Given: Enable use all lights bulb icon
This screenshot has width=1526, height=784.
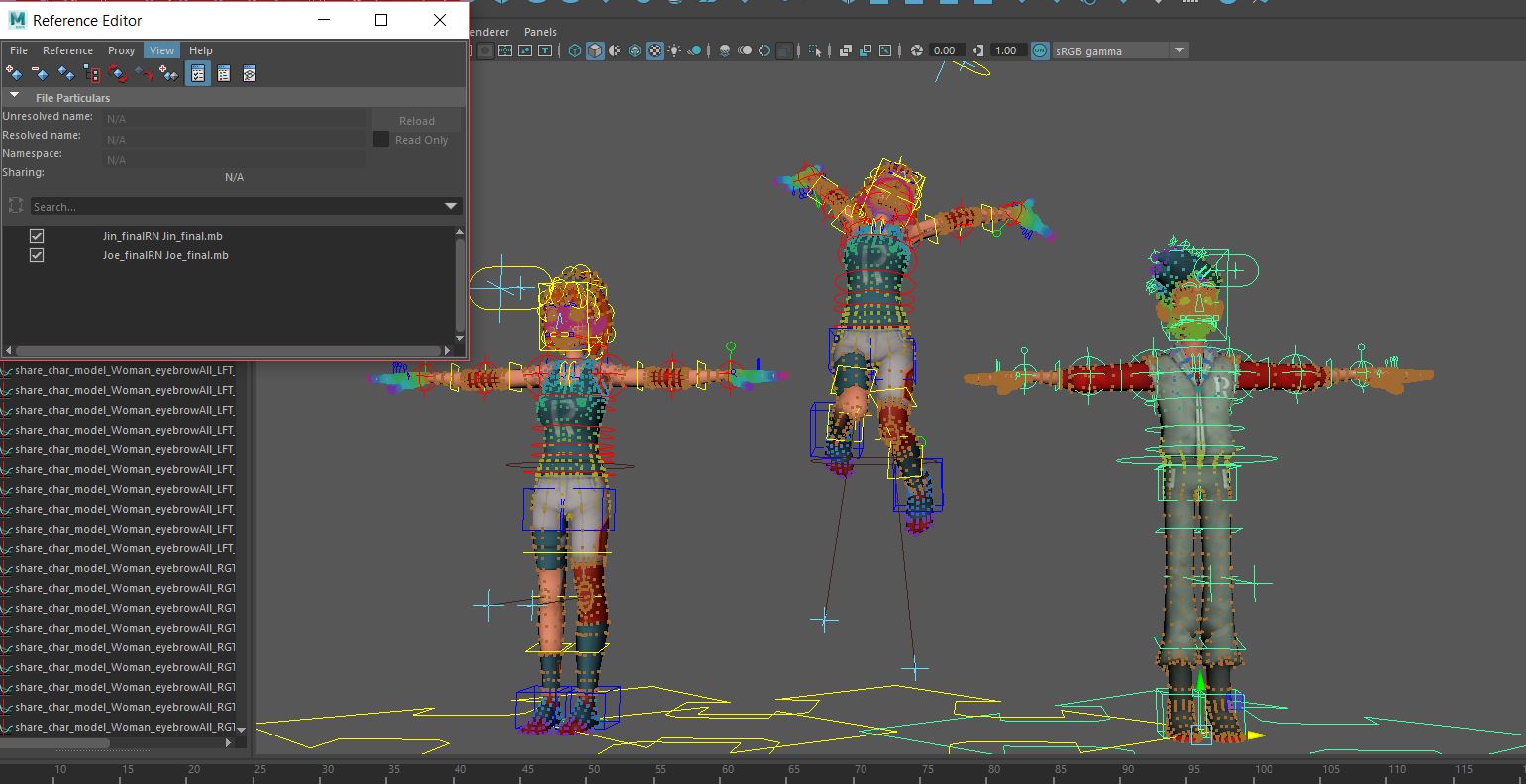Looking at the screenshot, I should pos(674,50).
